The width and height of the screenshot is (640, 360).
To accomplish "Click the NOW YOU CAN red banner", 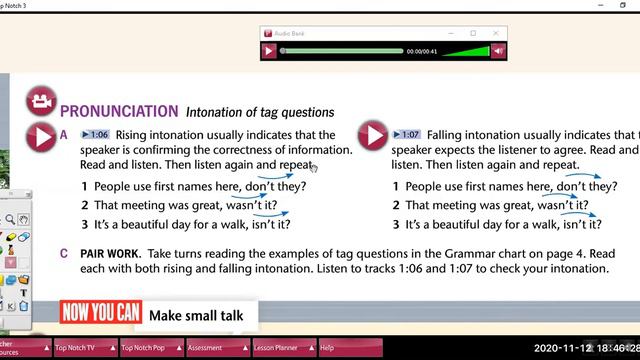I will pos(101,312).
